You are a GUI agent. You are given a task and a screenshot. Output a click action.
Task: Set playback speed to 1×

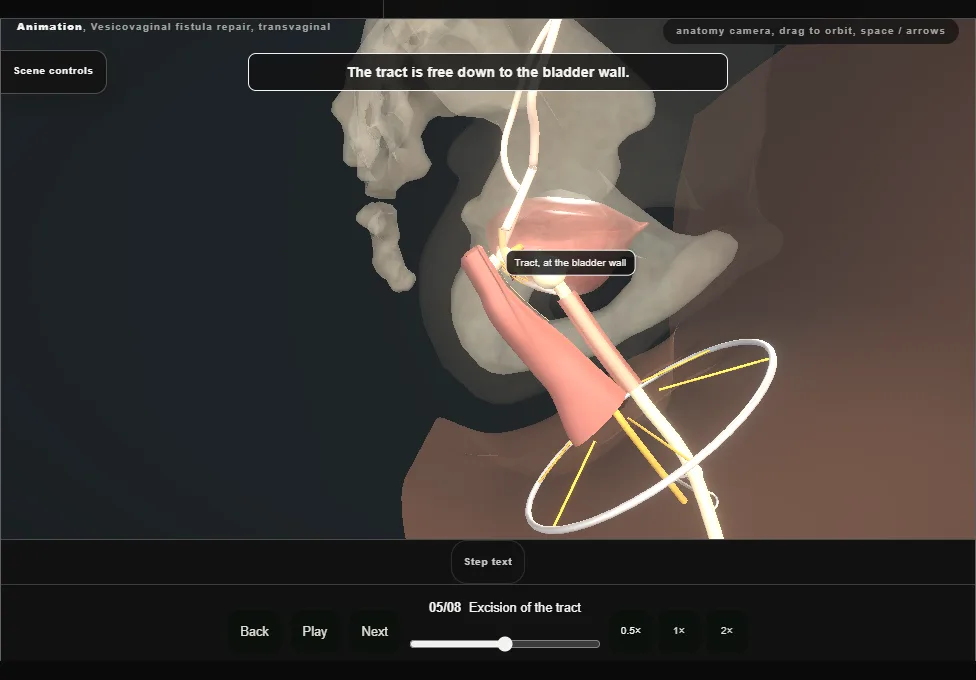pyautogui.click(x=679, y=631)
